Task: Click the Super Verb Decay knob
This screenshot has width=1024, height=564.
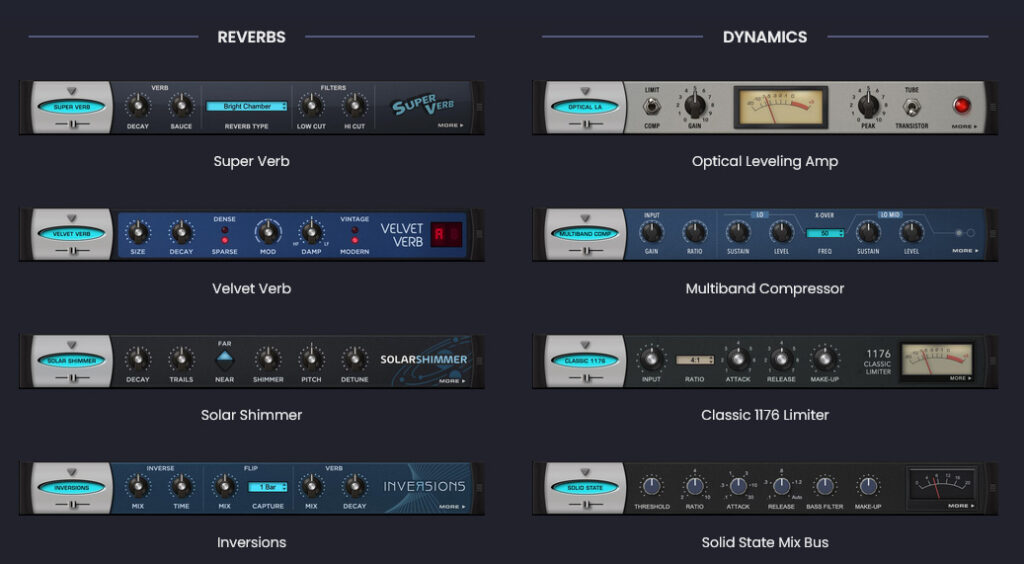Action: (x=138, y=106)
